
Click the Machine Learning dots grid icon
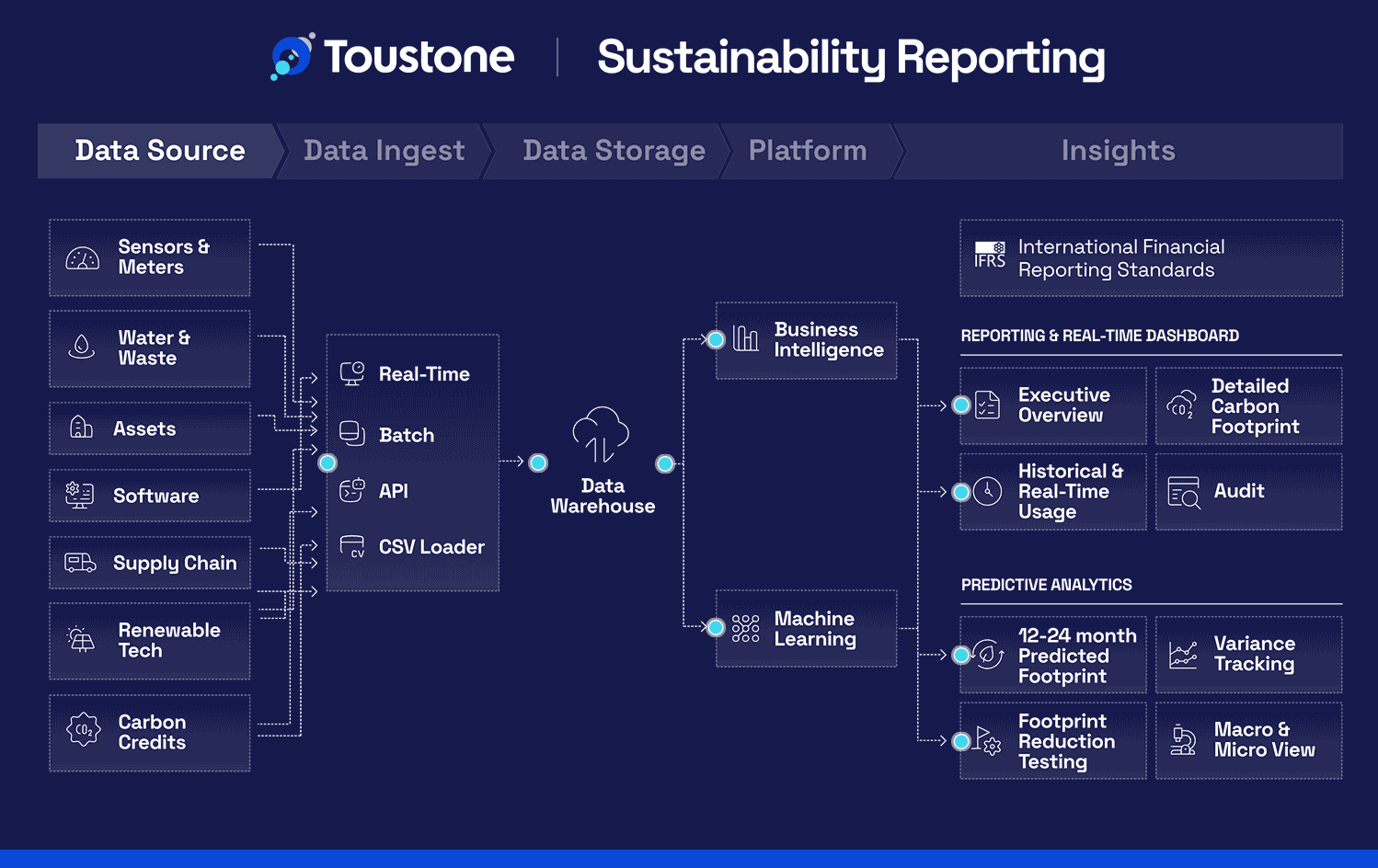745,628
